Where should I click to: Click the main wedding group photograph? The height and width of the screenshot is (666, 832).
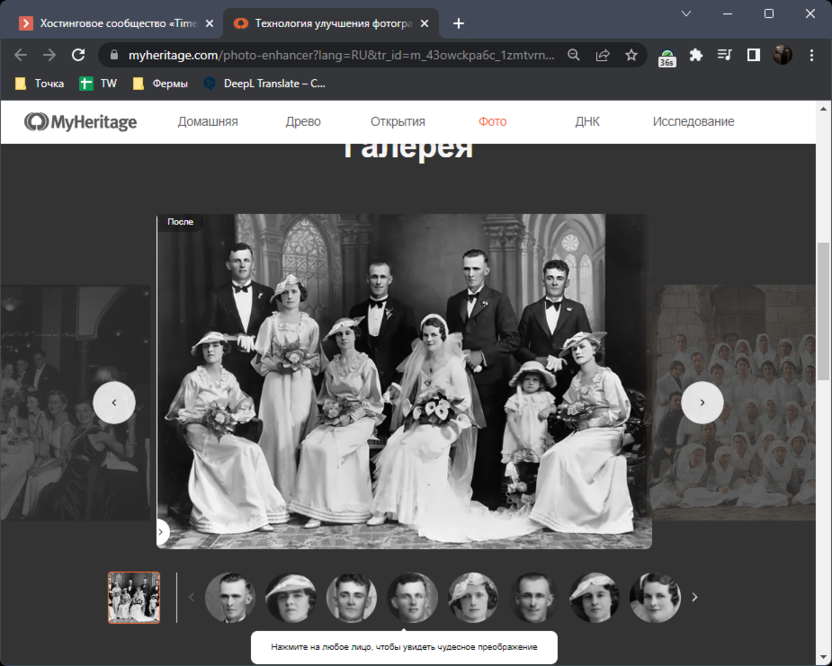(x=404, y=381)
